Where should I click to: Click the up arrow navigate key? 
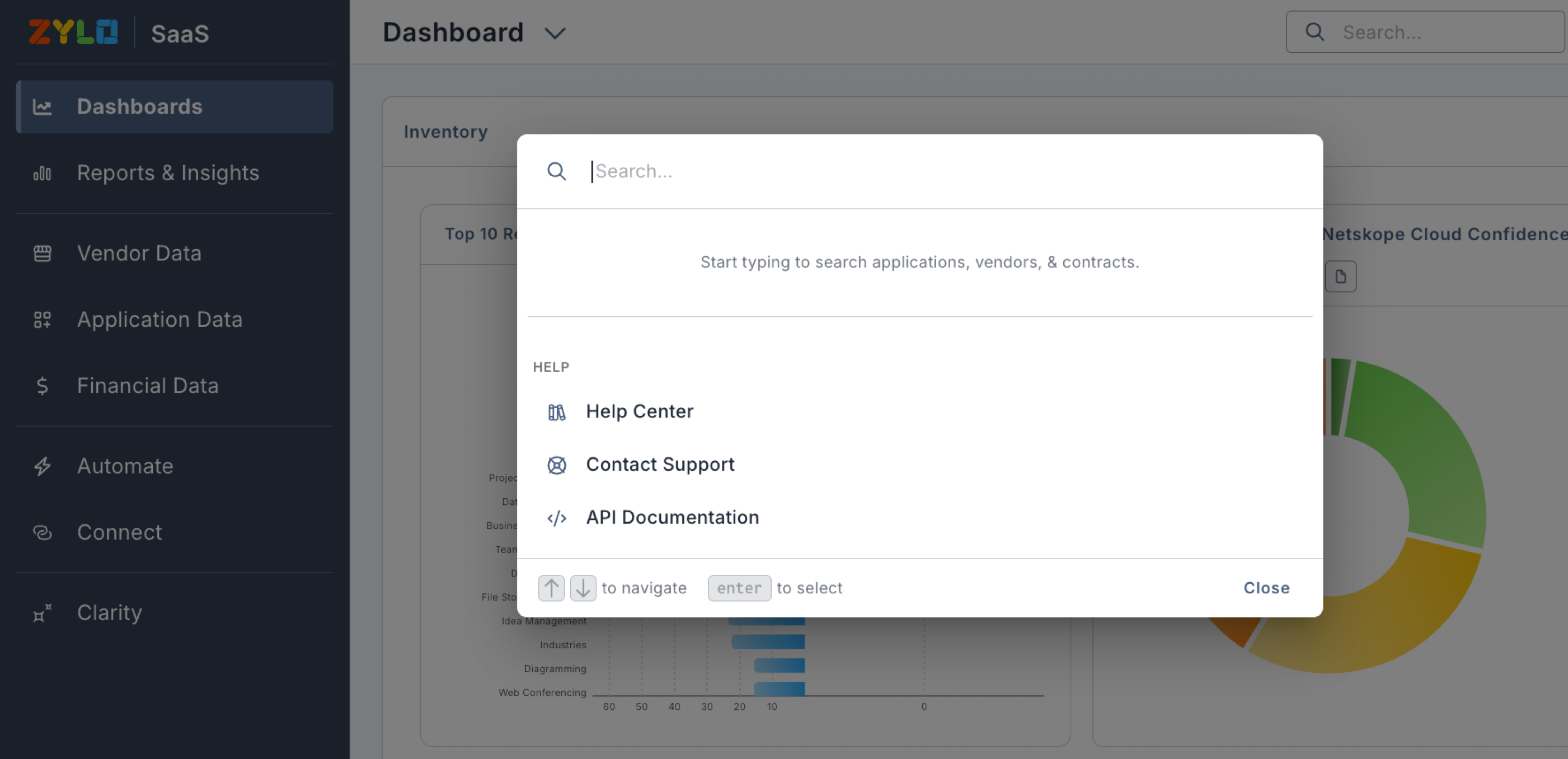tap(551, 588)
